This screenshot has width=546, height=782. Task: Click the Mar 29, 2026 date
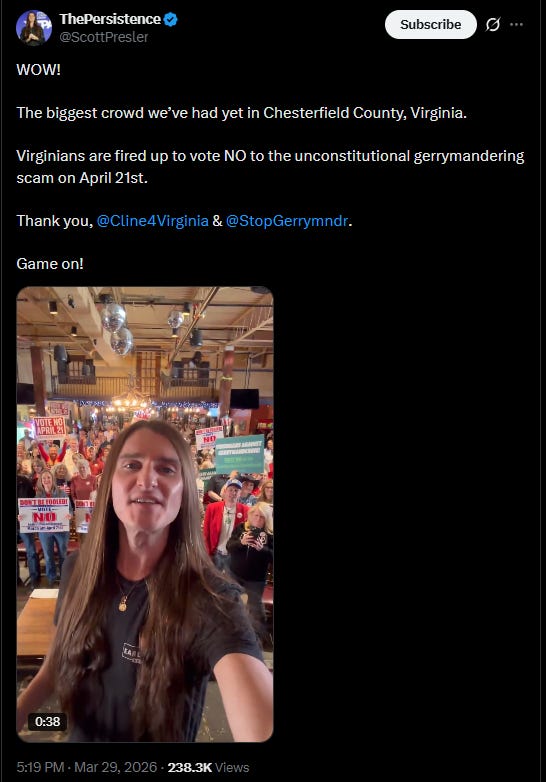coord(116,767)
